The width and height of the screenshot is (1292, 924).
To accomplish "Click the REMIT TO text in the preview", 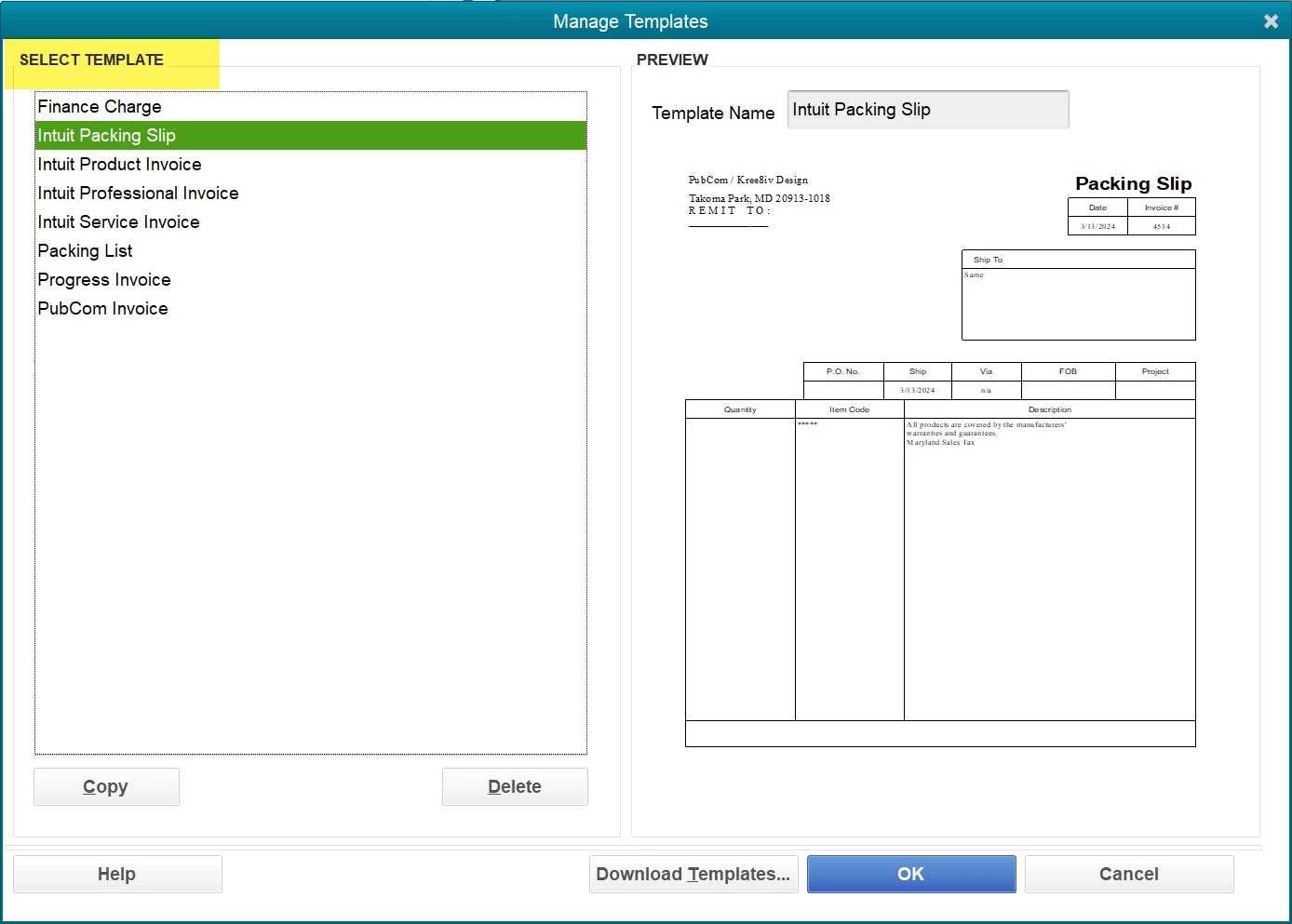I will tap(730, 210).
